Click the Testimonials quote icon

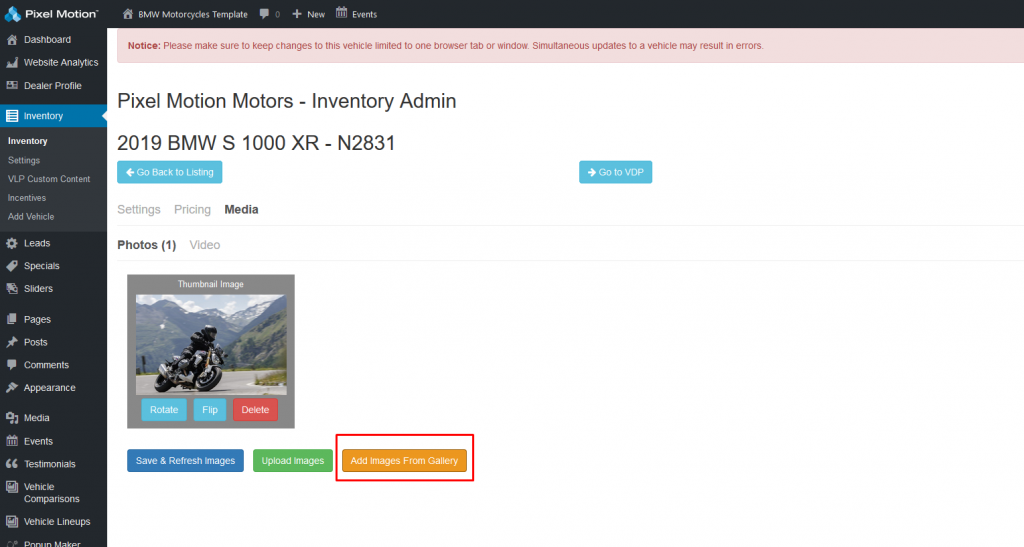12,464
